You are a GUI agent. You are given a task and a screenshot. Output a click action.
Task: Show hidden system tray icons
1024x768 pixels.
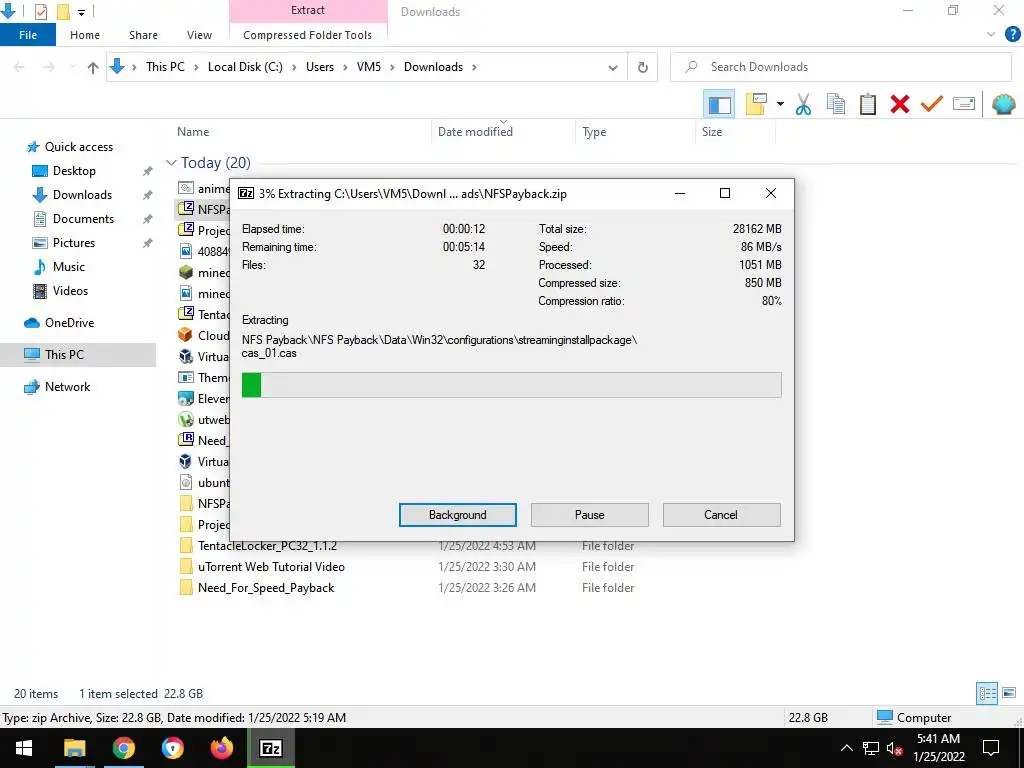tap(846, 748)
